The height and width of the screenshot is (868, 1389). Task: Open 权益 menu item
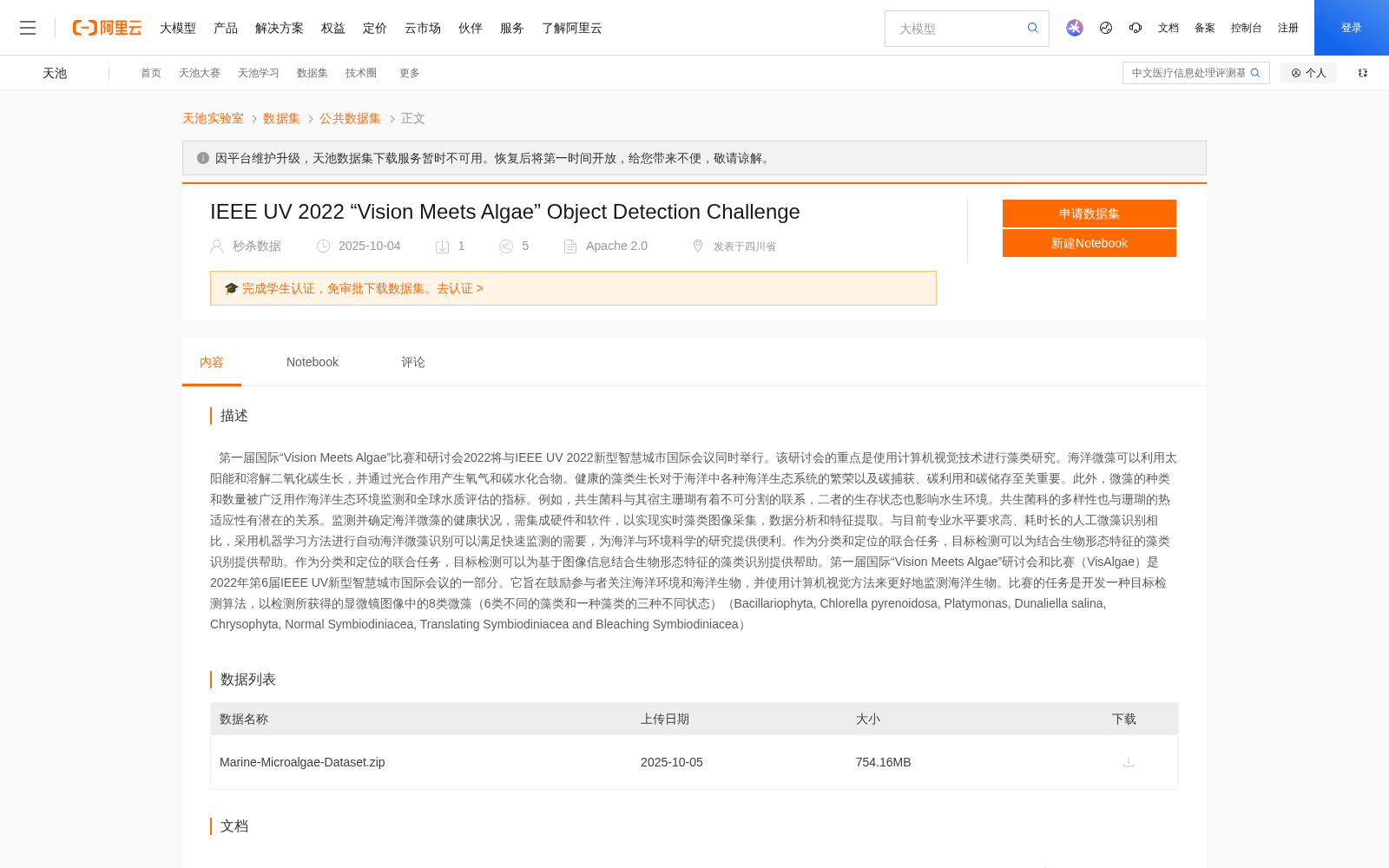coord(333,28)
